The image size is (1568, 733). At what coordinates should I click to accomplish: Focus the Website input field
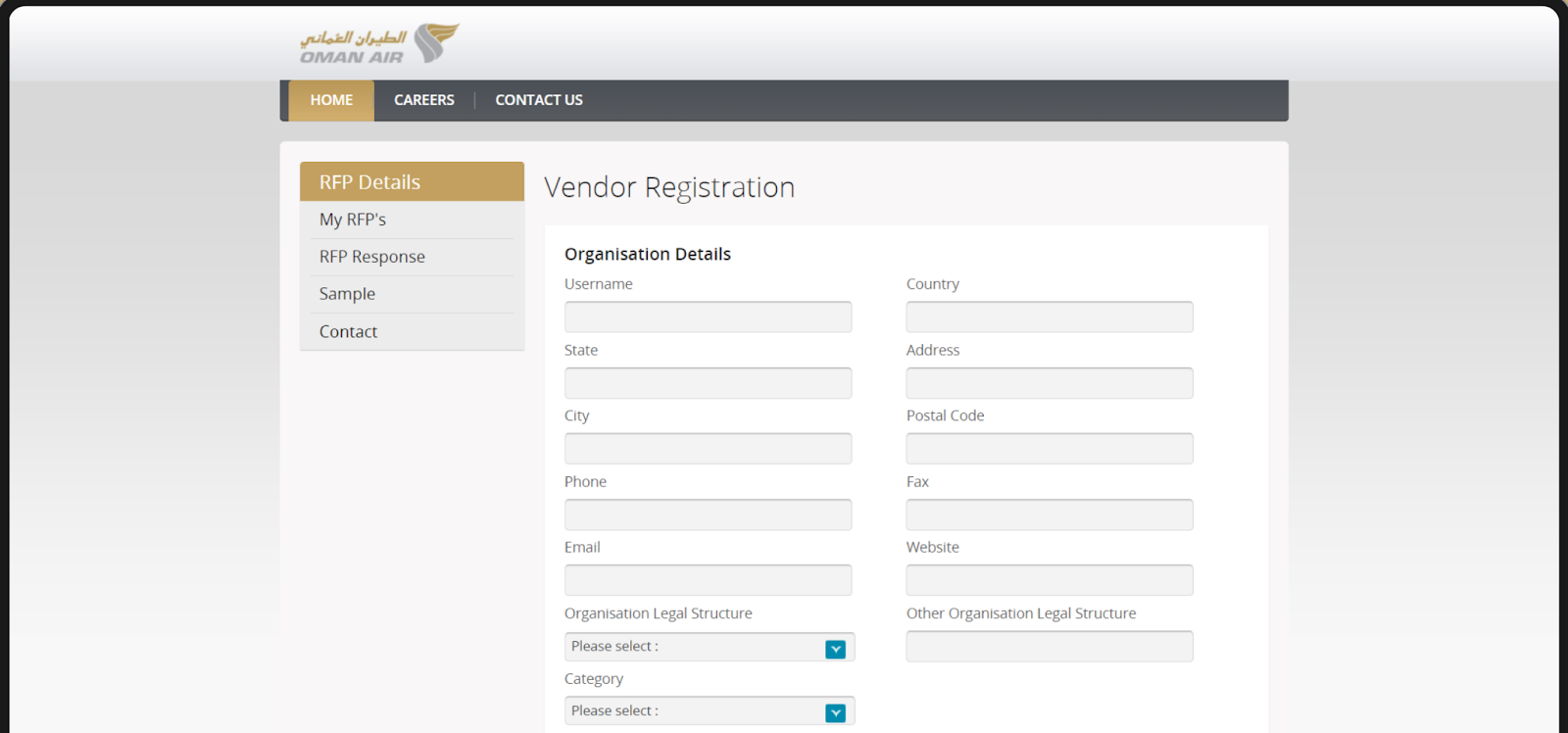tap(1050, 580)
